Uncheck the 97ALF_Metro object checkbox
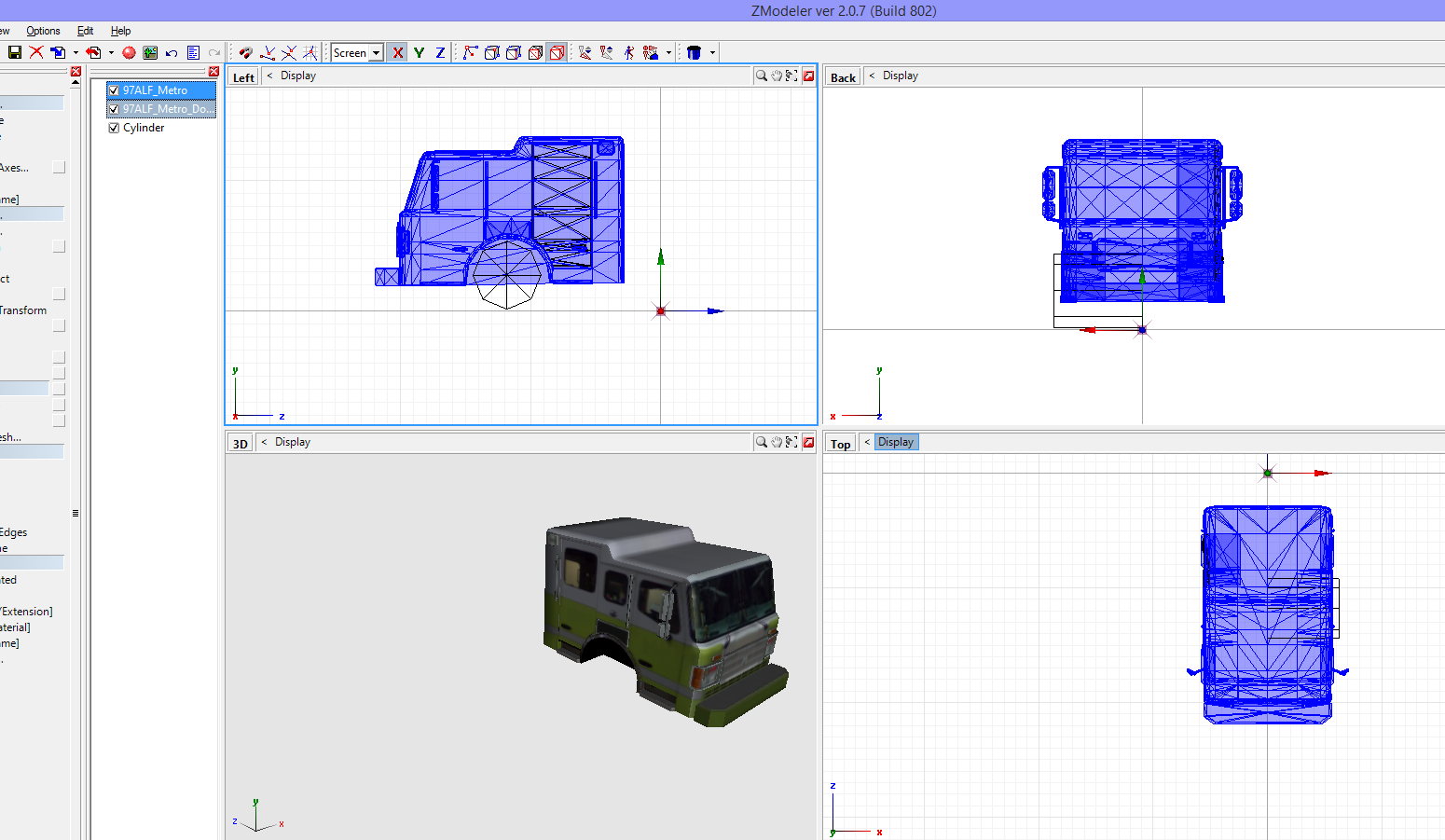1445x840 pixels. [113, 90]
